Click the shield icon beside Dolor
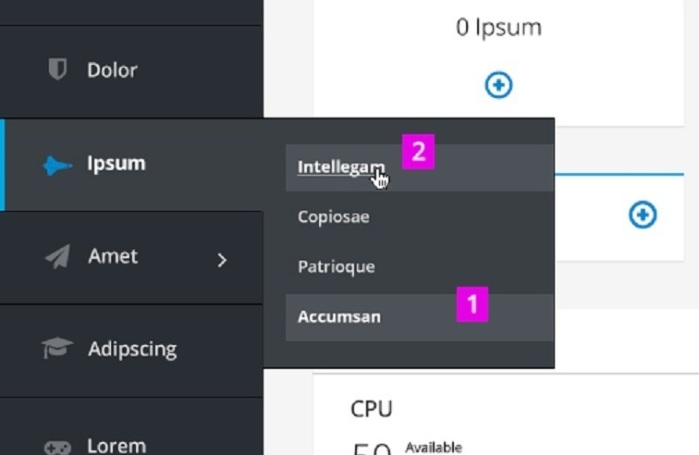This screenshot has height=455, width=699. click(x=58, y=70)
